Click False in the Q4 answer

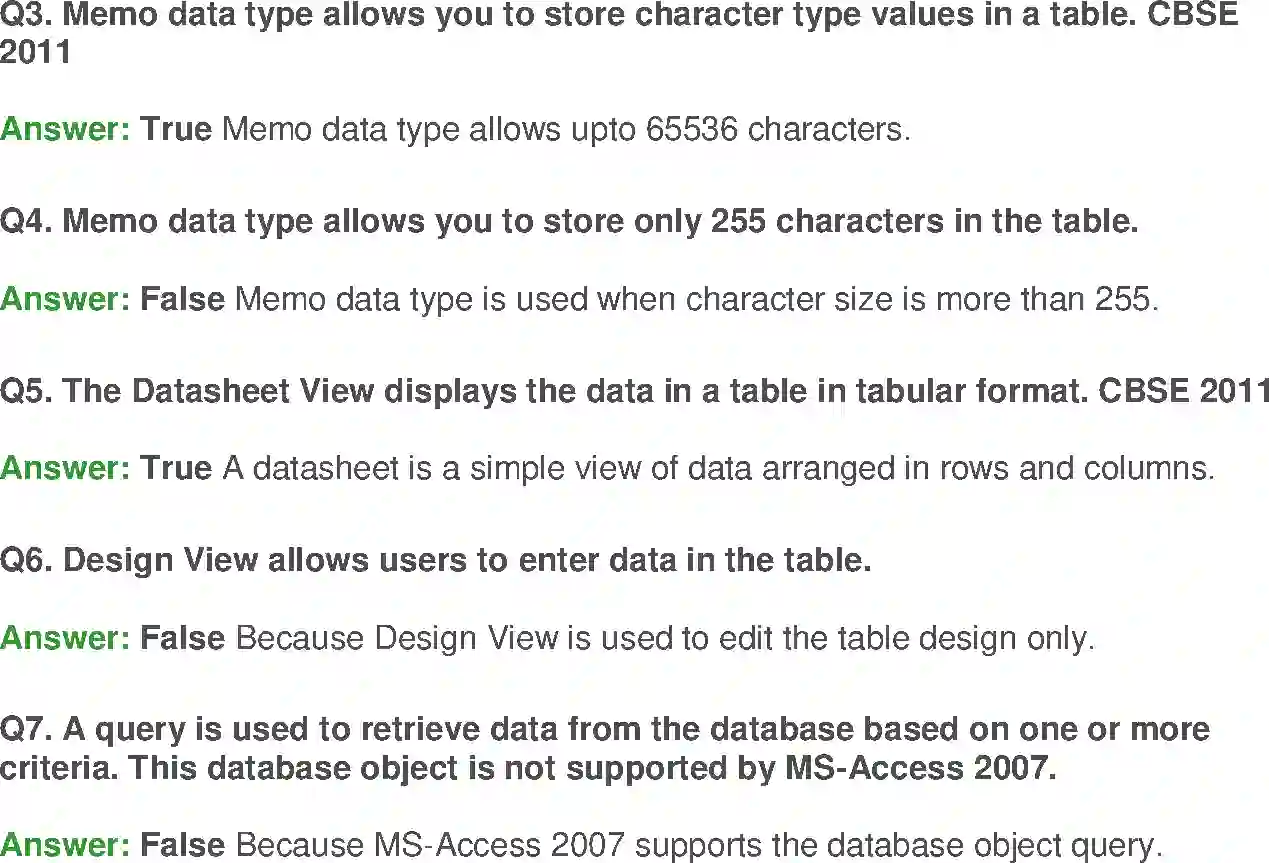click(x=182, y=299)
